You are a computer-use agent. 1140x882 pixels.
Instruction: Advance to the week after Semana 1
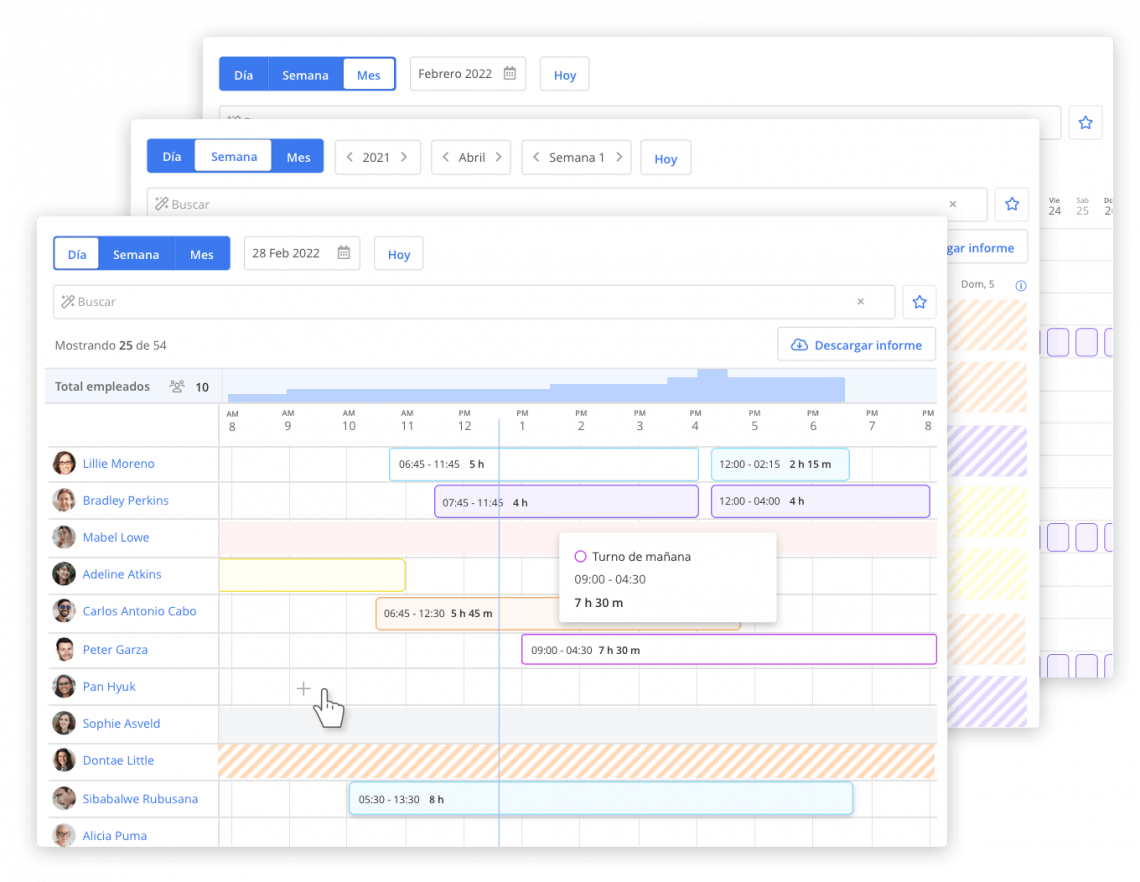[619, 157]
